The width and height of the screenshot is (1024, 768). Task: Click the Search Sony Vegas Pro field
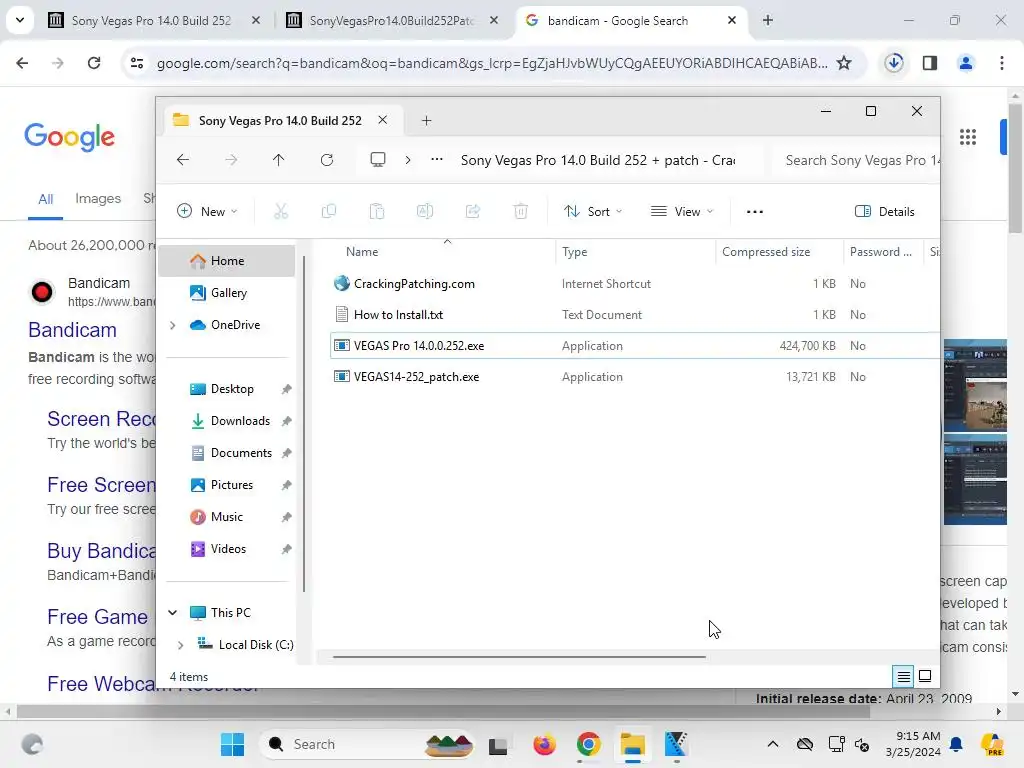(x=857, y=160)
